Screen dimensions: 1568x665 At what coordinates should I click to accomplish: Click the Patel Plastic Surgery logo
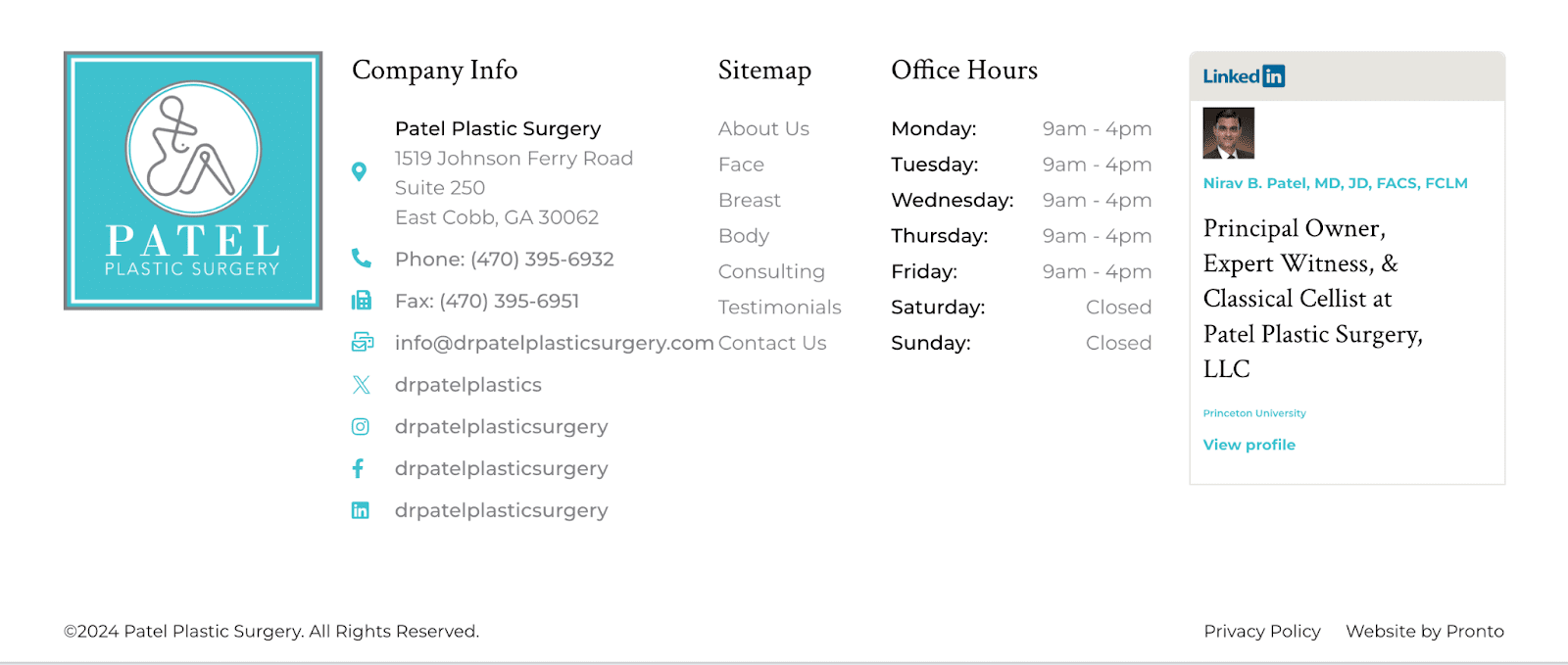pyautogui.click(x=193, y=181)
